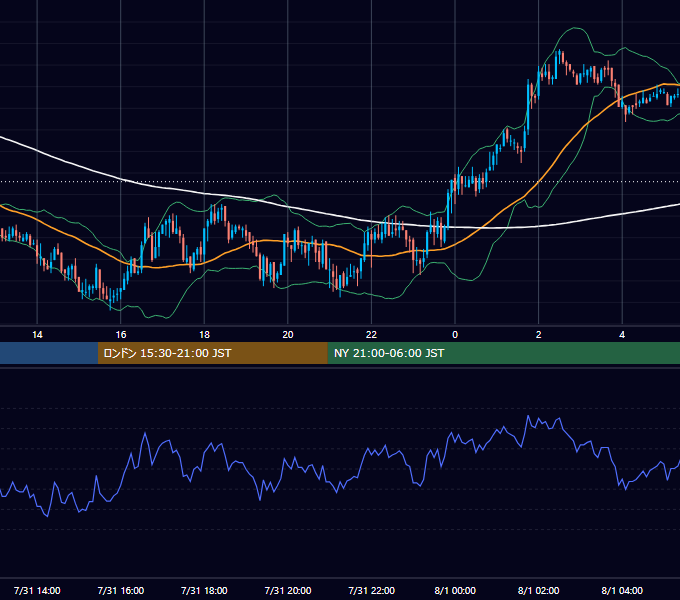This screenshot has height=600, width=680.
Task: Click the 7/31 20:00 time label
Action: 288,590
